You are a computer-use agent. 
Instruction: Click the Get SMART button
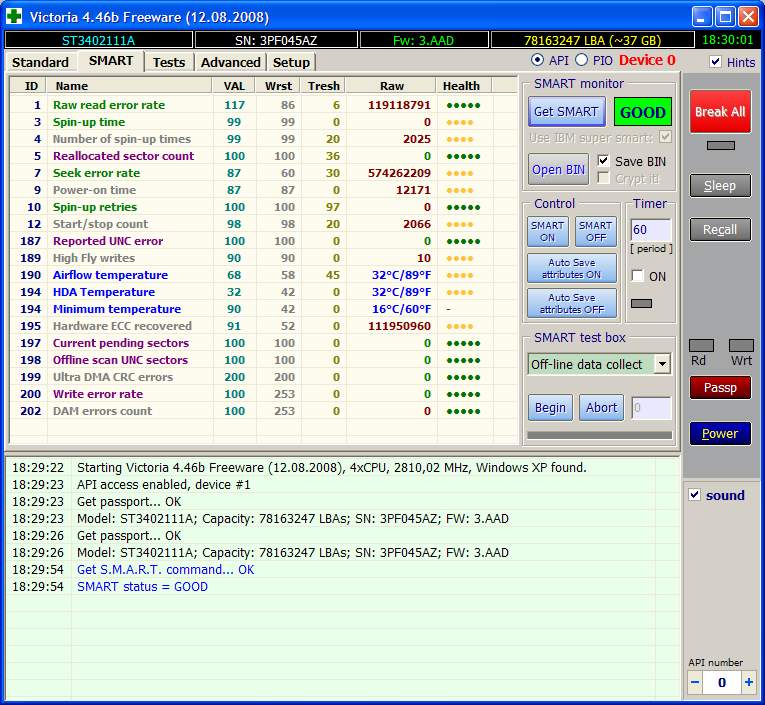tap(566, 112)
